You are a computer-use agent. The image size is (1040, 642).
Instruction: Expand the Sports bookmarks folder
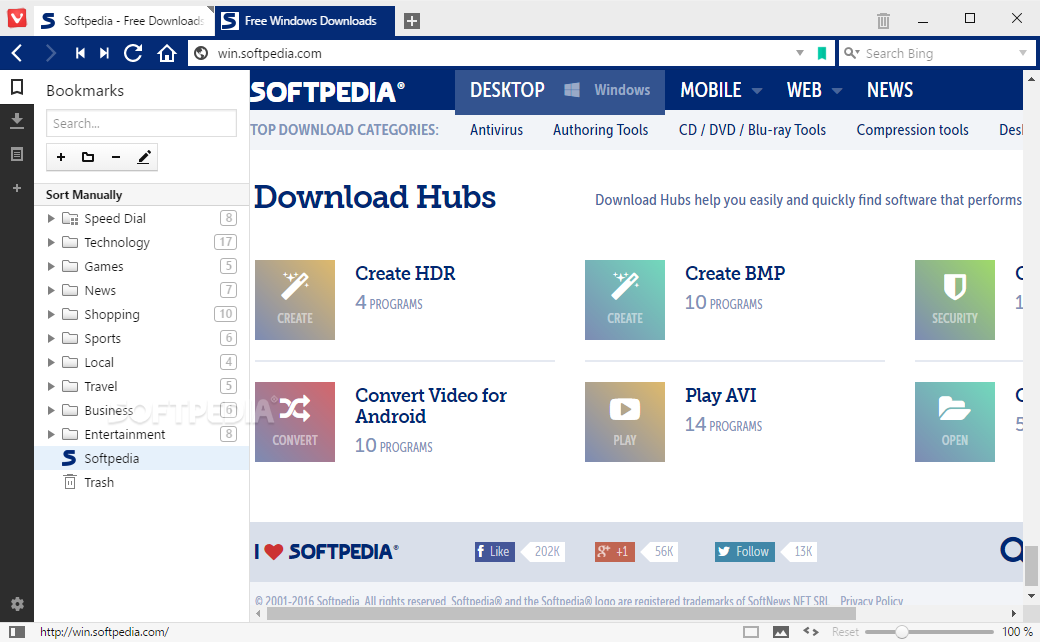click(51, 338)
